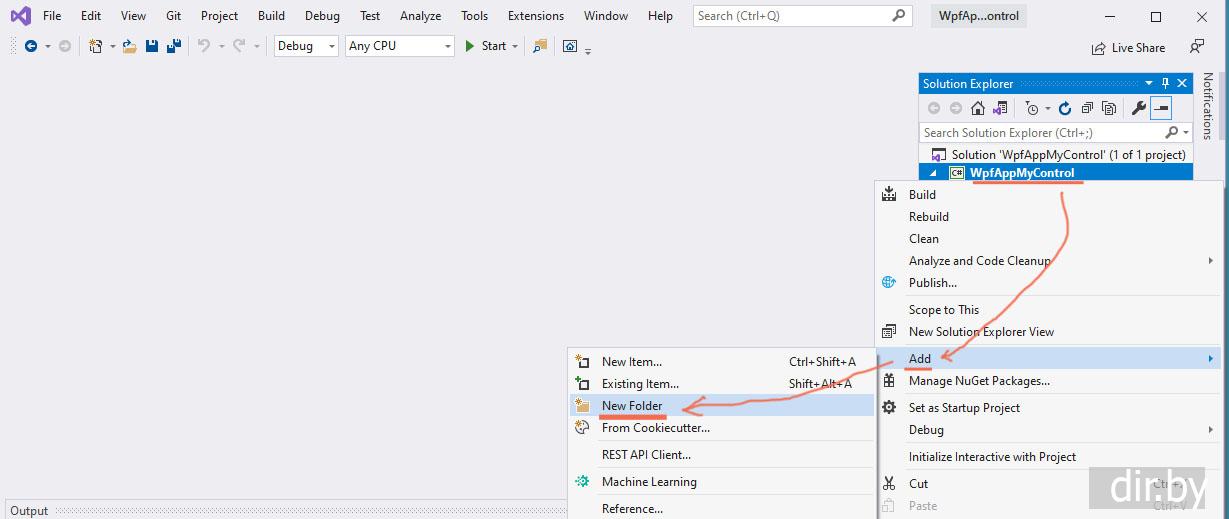The image size is (1229, 519).
Task: Select Existing Item... in the Add submenu
Action: coord(721,384)
